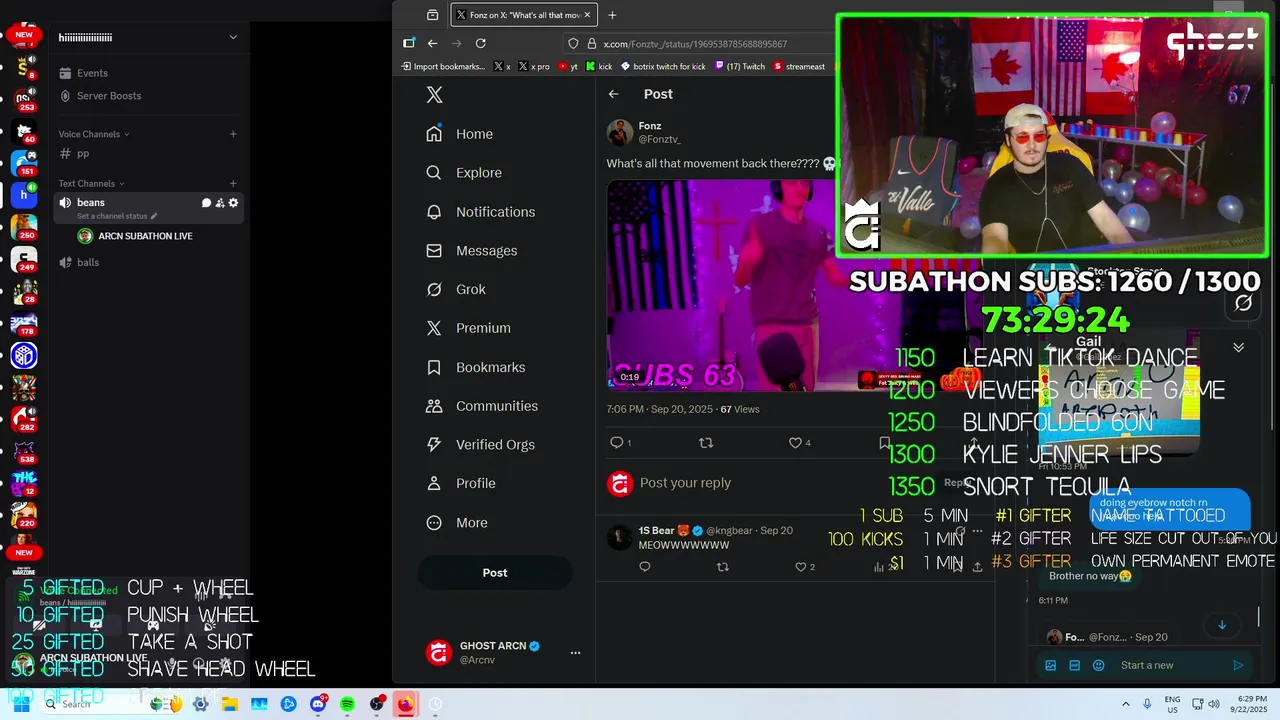
Task: Create channel in Text Channels category
Action: pos(233,183)
